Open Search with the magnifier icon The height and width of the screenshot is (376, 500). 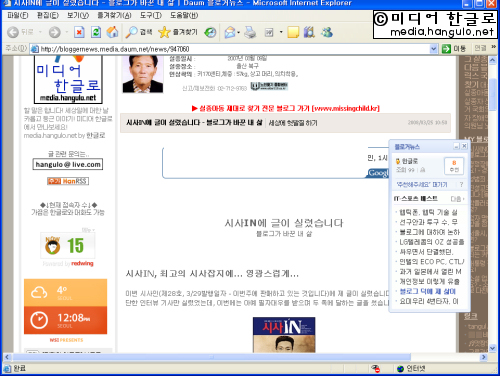(131, 32)
